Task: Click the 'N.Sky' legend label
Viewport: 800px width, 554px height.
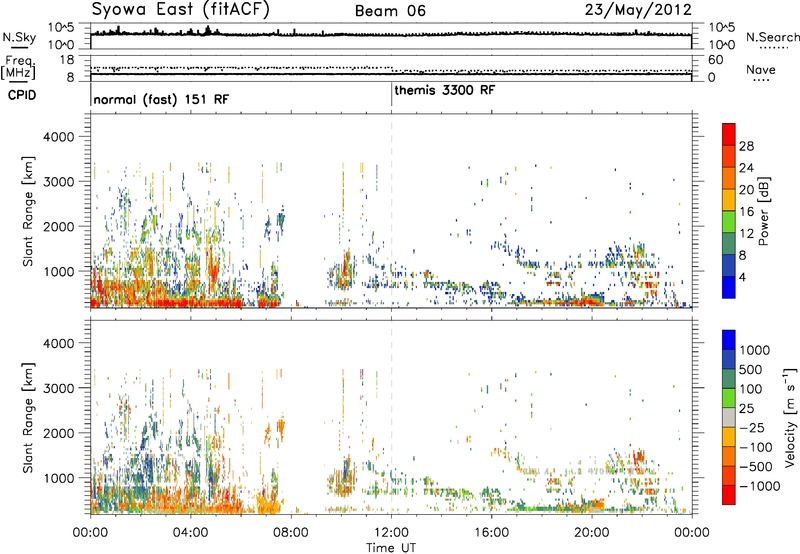Action: pos(19,37)
